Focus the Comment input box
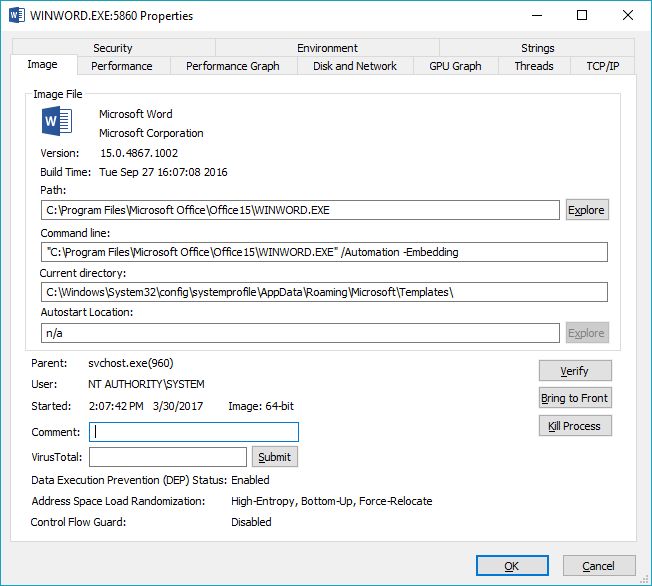Viewport: 652px width, 586px height. point(194,432)
